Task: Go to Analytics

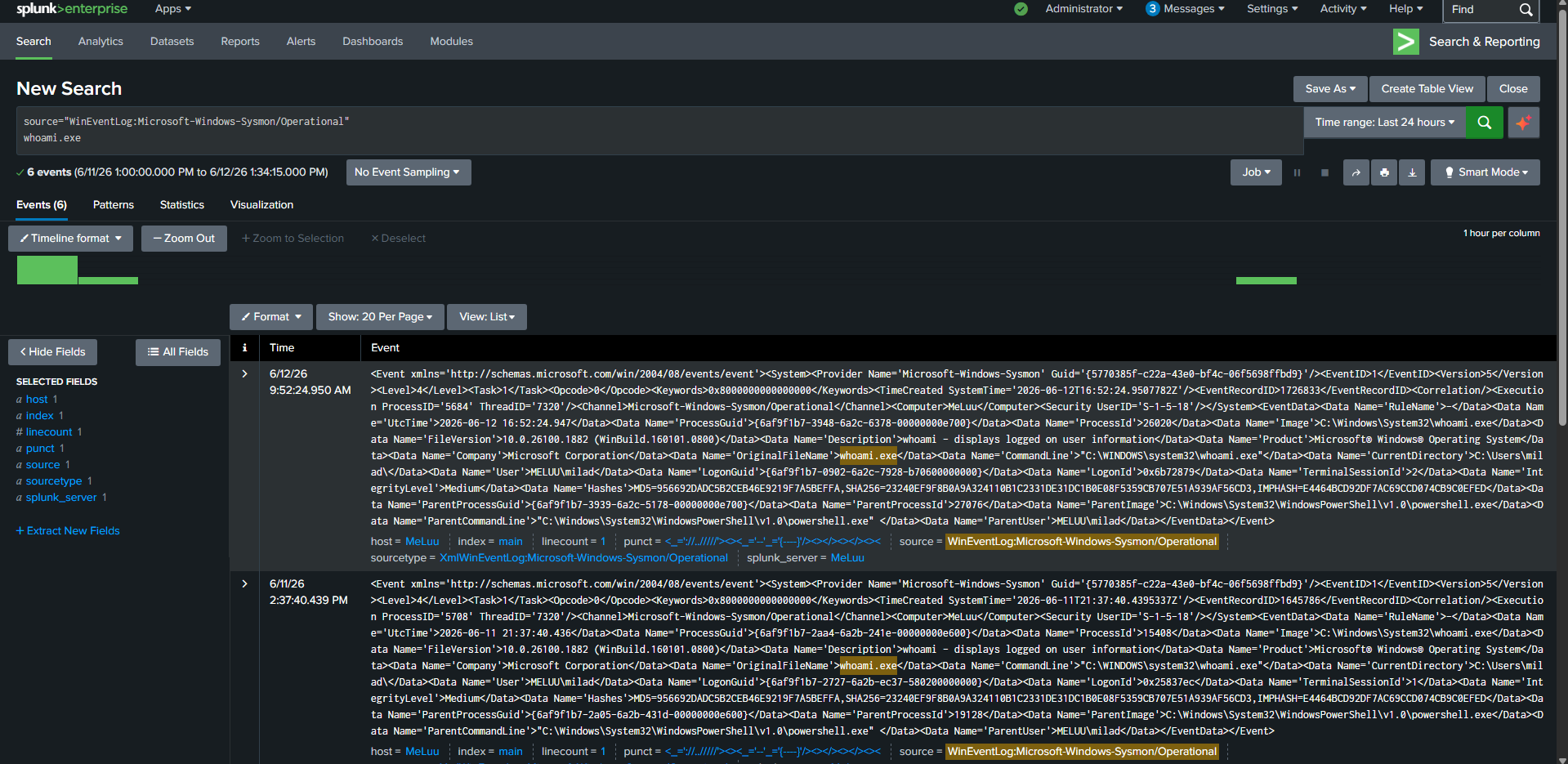Action: pos(101,42)
